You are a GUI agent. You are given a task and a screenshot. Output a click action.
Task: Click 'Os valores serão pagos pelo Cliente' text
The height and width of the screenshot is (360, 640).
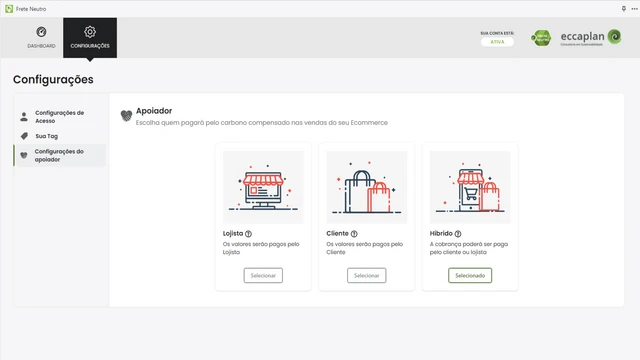click(x=364, y=248)
